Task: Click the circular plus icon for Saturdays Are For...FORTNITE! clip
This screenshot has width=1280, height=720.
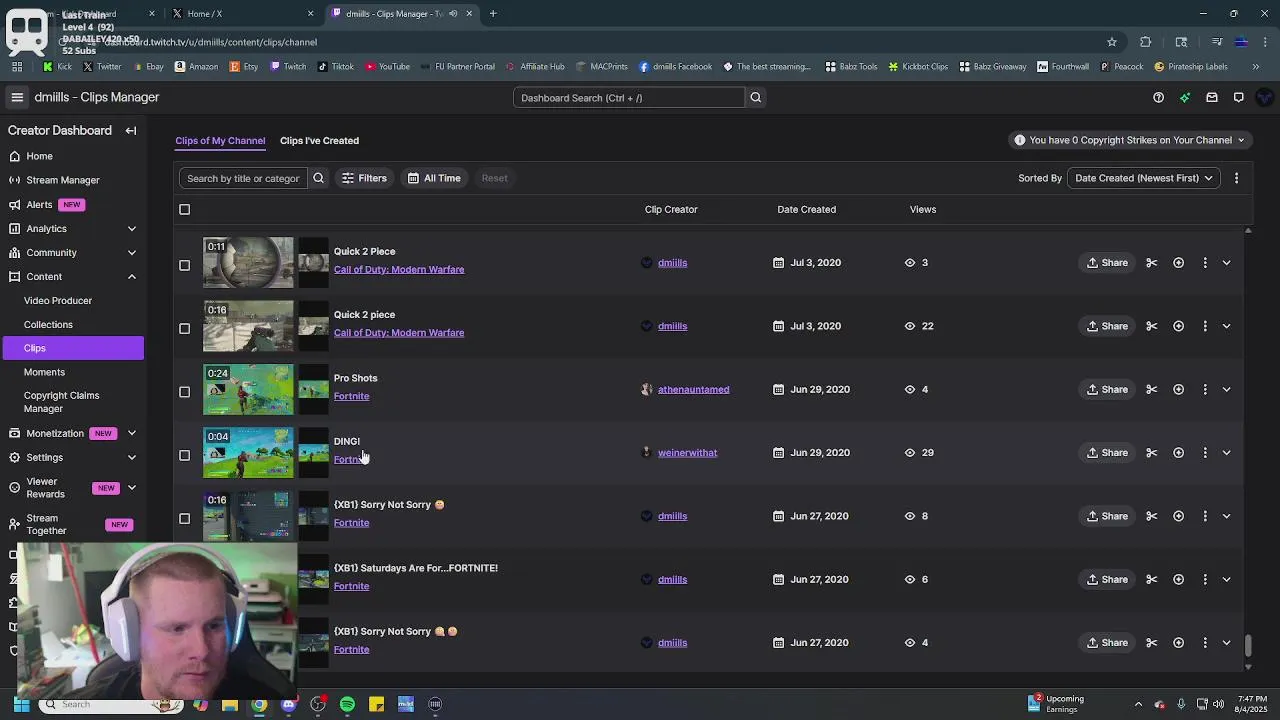Action: (1178, 579)
